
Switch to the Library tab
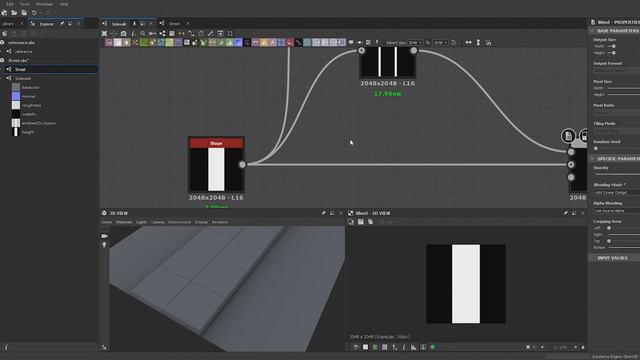coord(8,24)
